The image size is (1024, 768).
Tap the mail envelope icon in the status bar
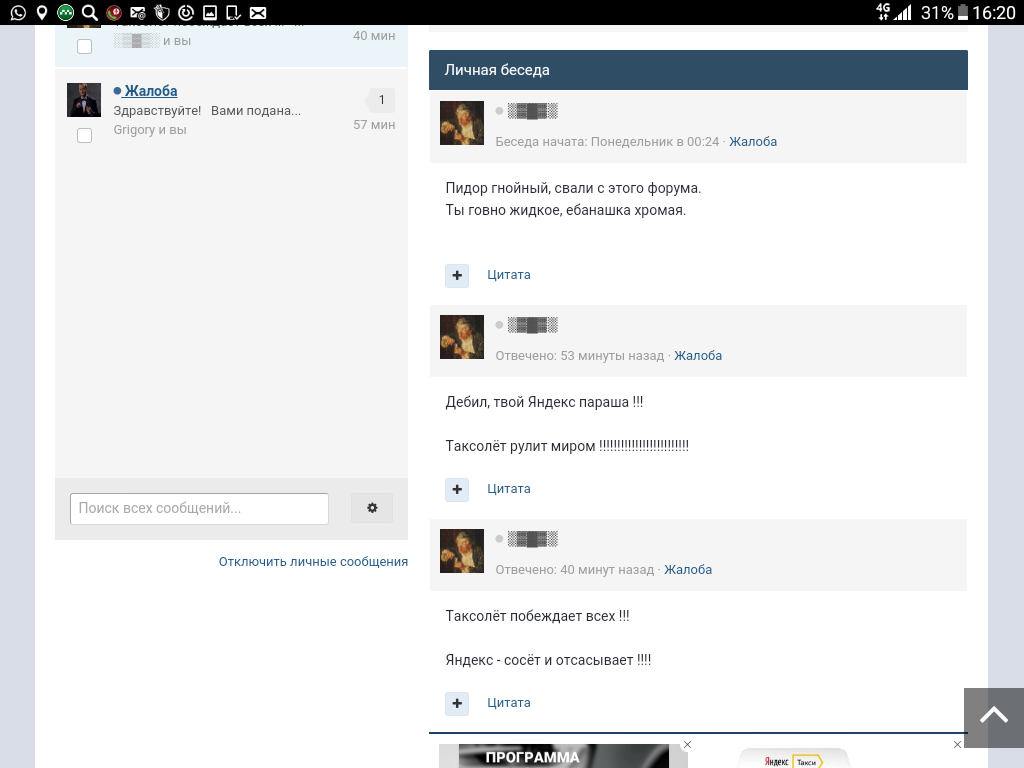click(258, 12)
